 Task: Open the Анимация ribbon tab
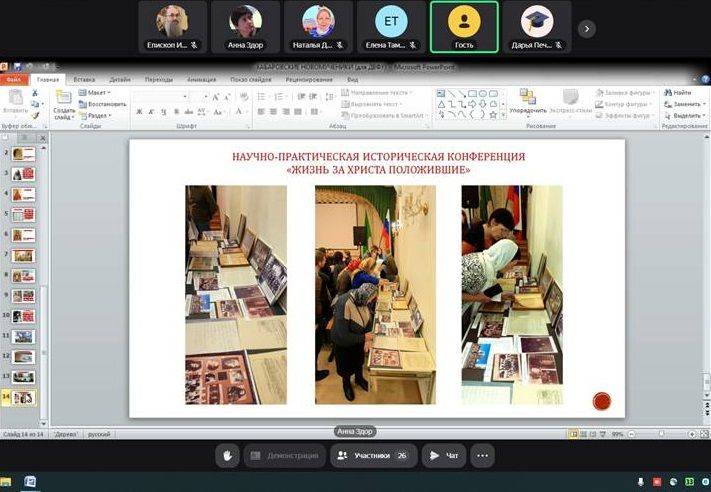(x=201, y=79)
